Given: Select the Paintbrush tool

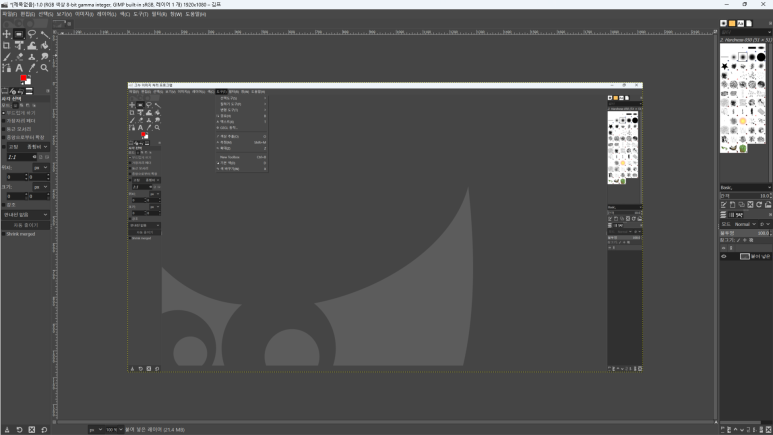Looking at the screenshot, I should click(x=6, y=57).
